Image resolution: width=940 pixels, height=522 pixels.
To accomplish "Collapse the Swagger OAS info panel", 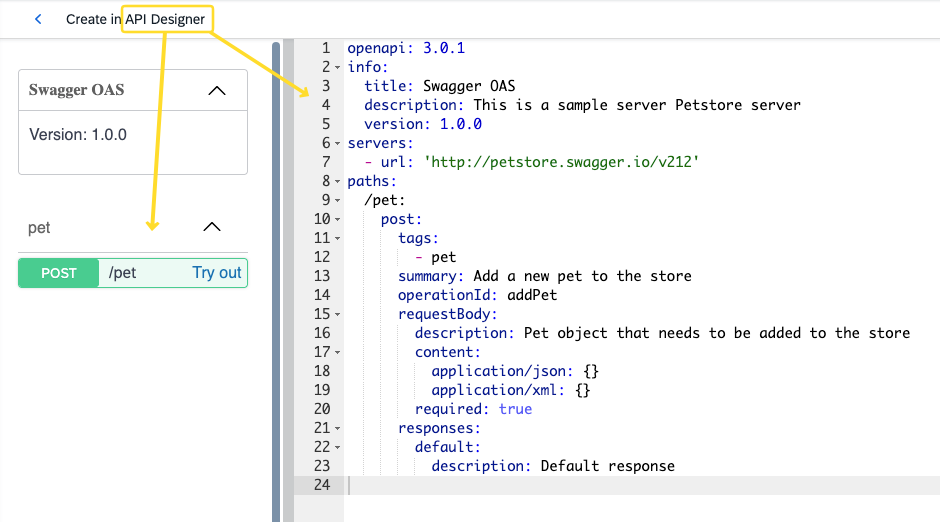I will point(216,91).
